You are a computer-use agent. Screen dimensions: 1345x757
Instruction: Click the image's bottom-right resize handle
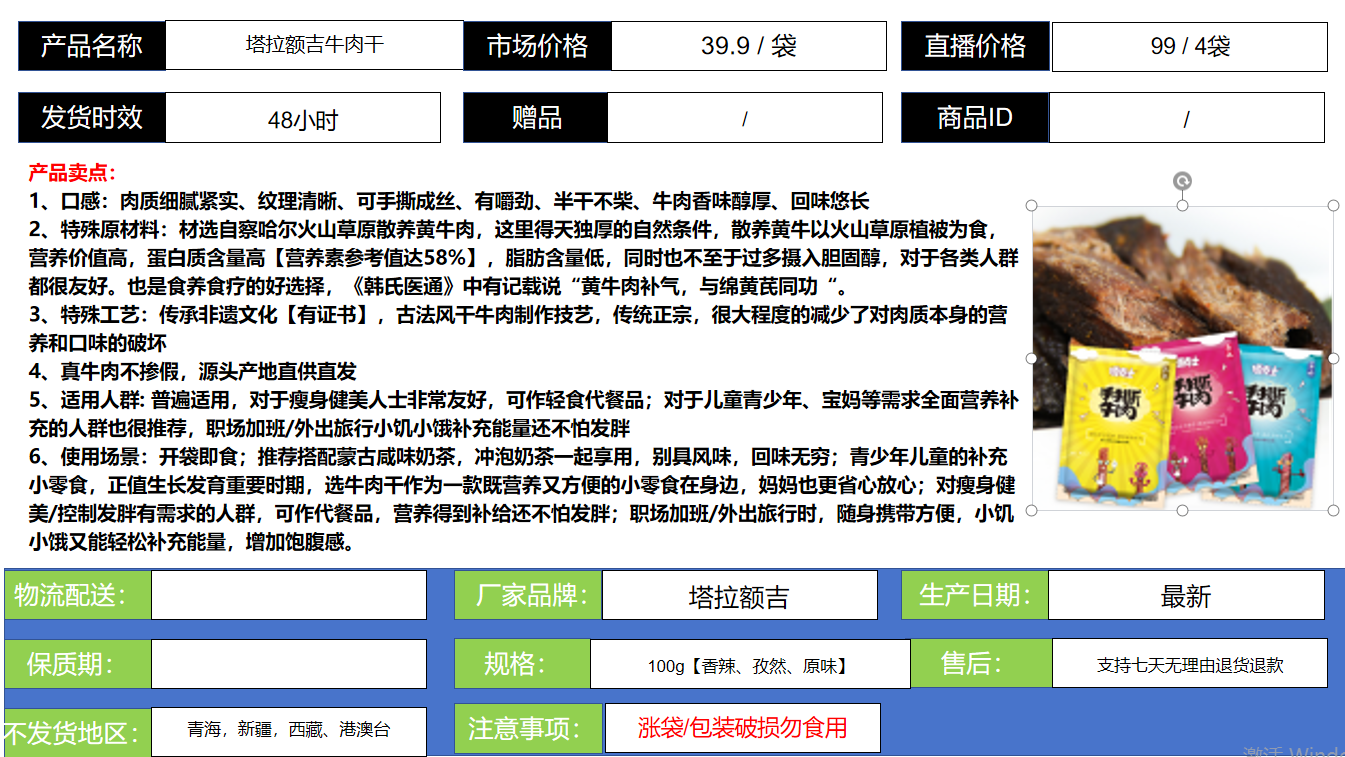click(x=1333, y=510)
